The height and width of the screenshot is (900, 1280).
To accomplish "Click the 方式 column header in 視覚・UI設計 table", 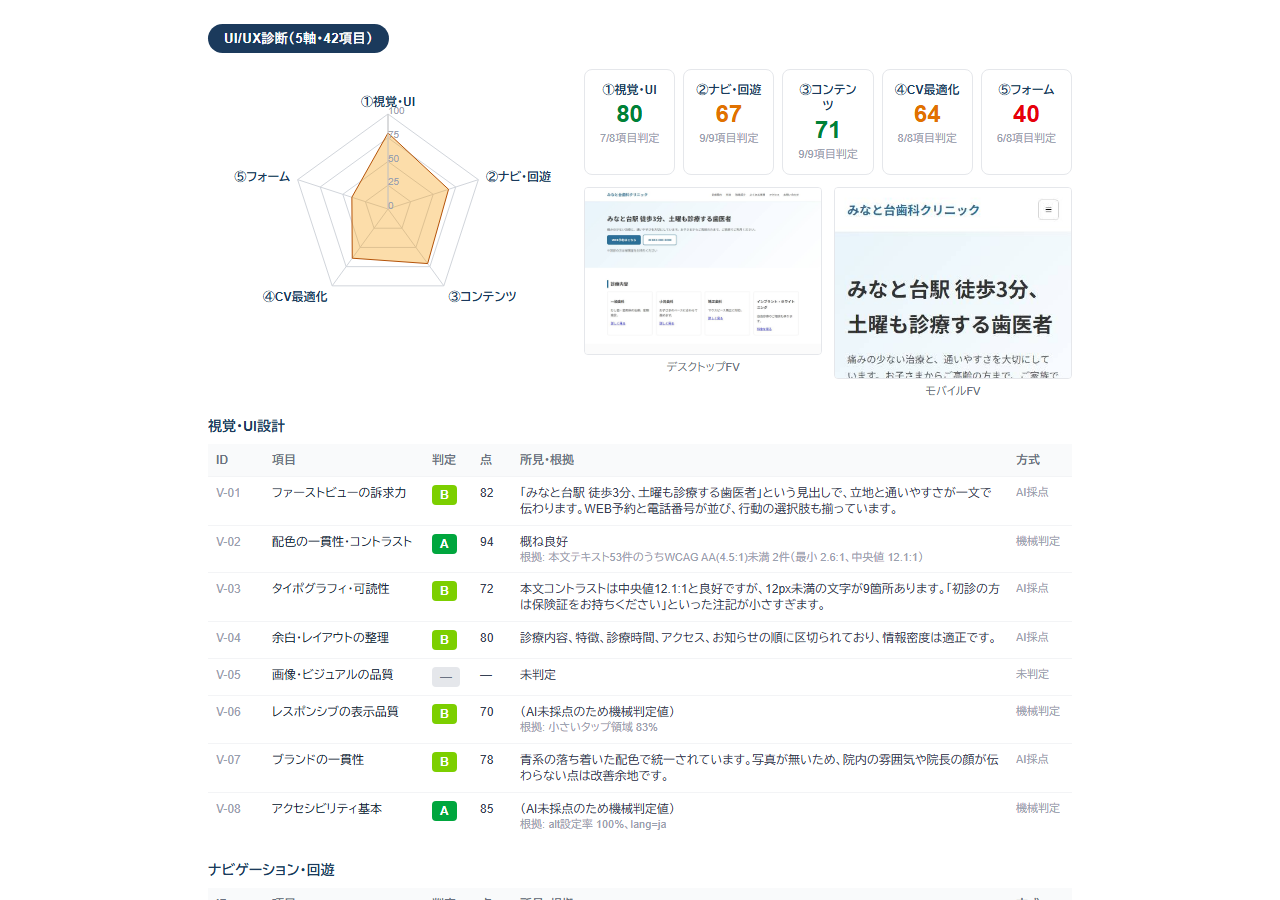I will pyautogui.click(x=1028, y=460).
